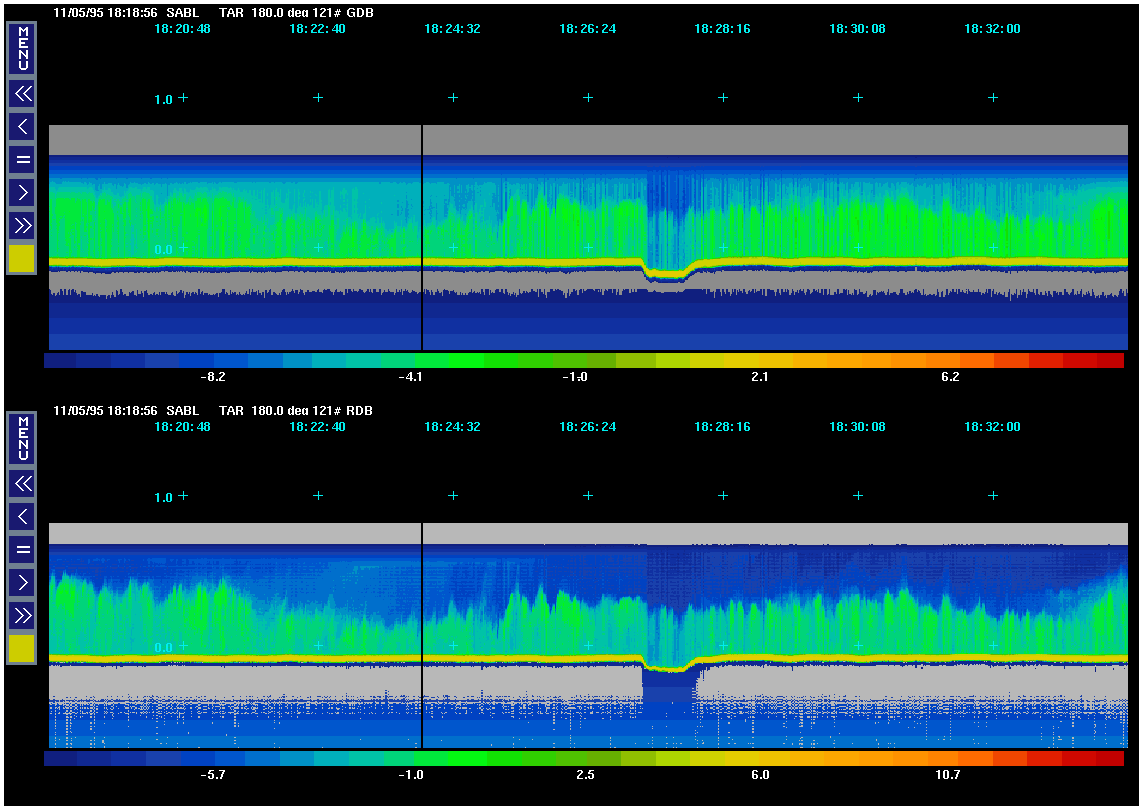Select the 18:28:16 time label in the RDB panel

(x=722, y=427)
